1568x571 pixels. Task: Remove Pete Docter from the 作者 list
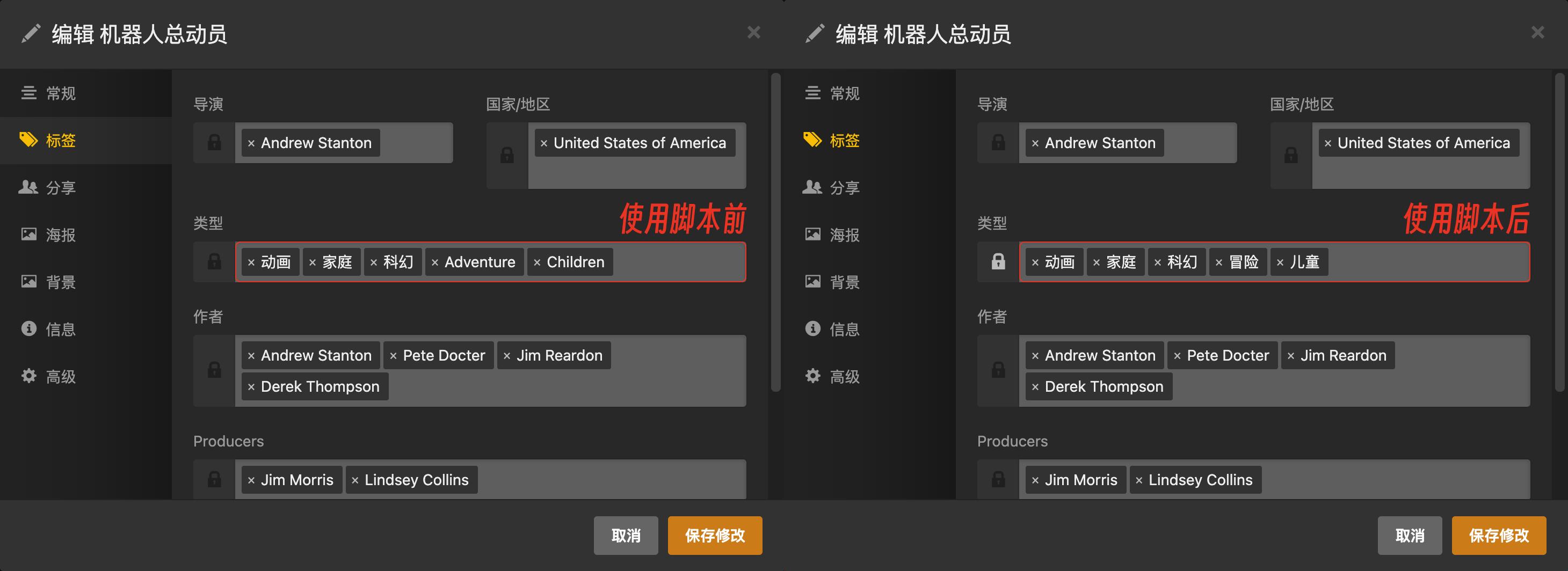click(395, 355)
